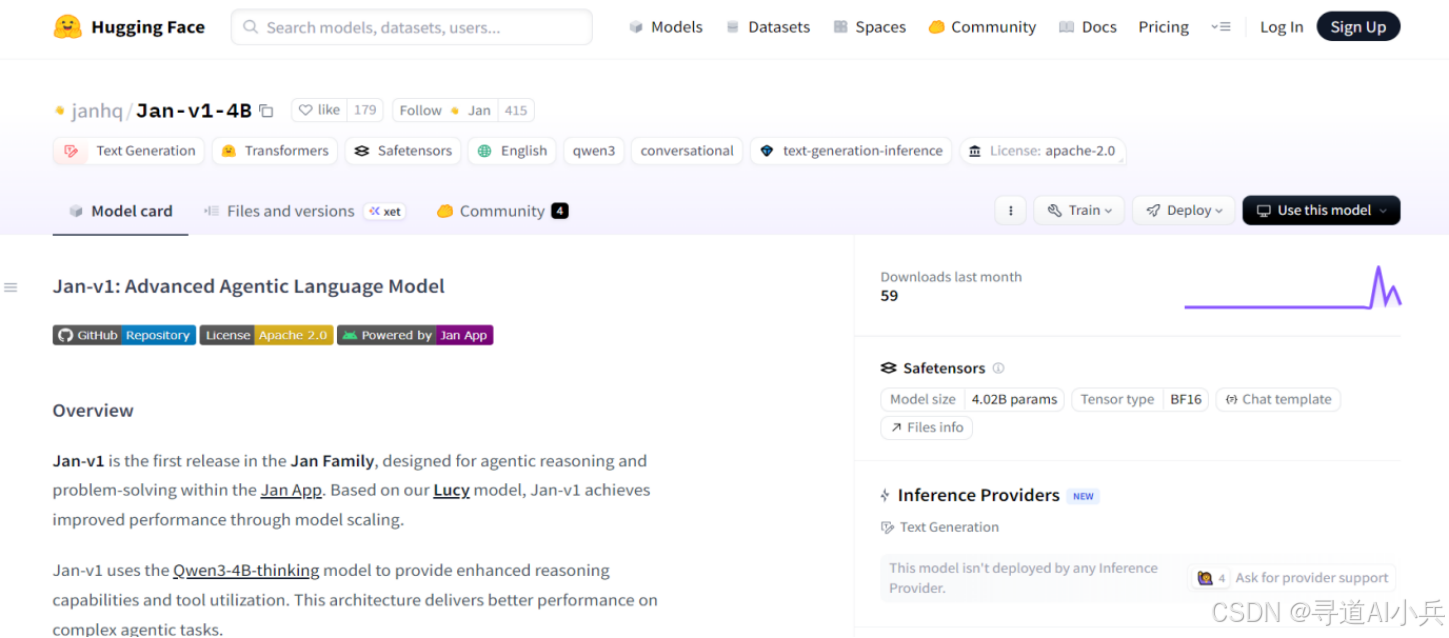Open the Community nav item in header
Screen dimensions: 1449x638
click(x=982, y=27)
